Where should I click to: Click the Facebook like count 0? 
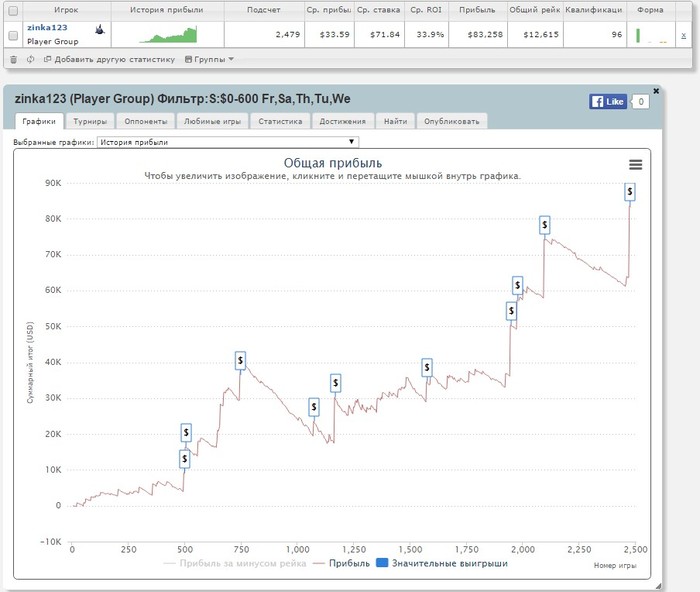point(641,102)
